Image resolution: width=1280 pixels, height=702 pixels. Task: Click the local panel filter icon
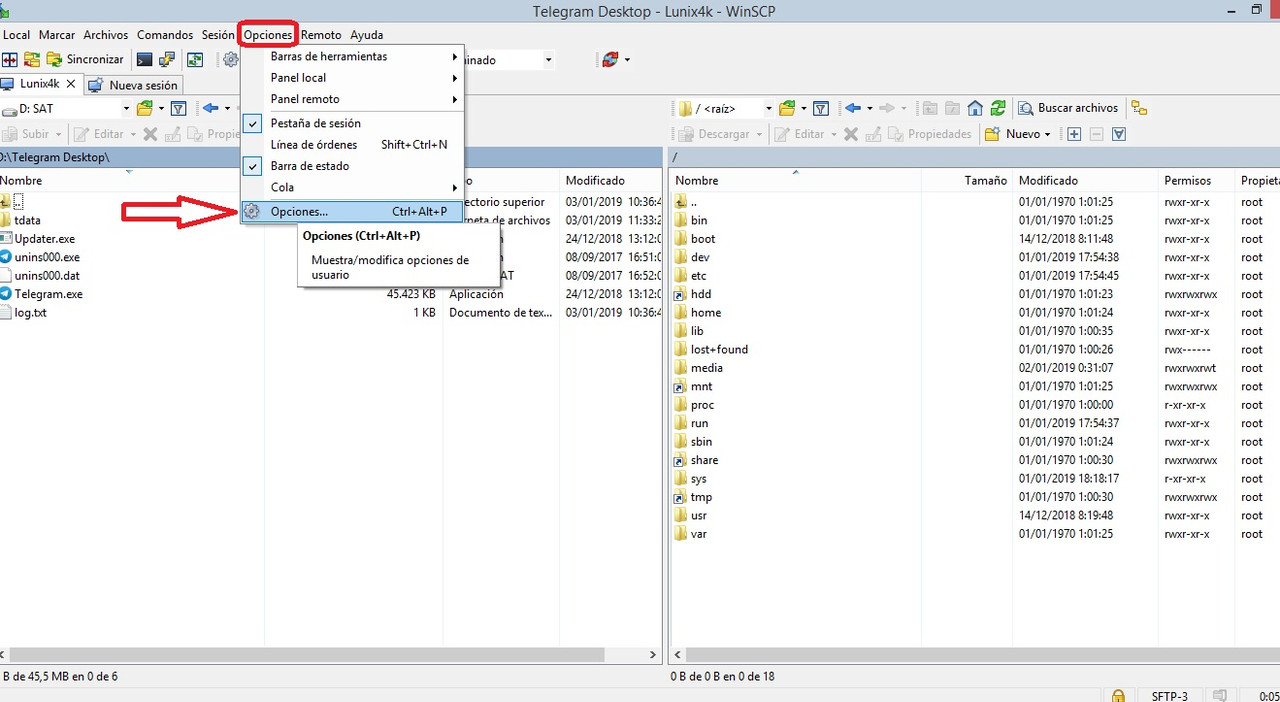pyautogui.click(x=179, y=108)
